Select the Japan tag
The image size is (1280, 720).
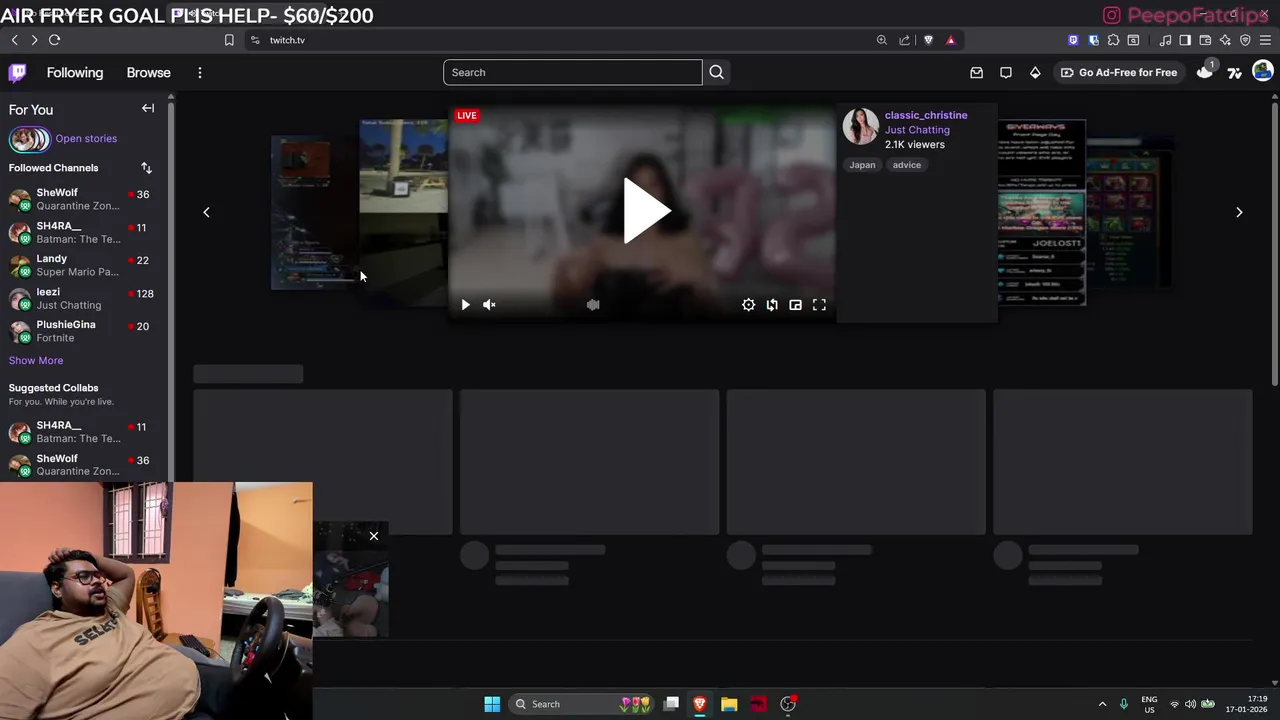[862, 165]
